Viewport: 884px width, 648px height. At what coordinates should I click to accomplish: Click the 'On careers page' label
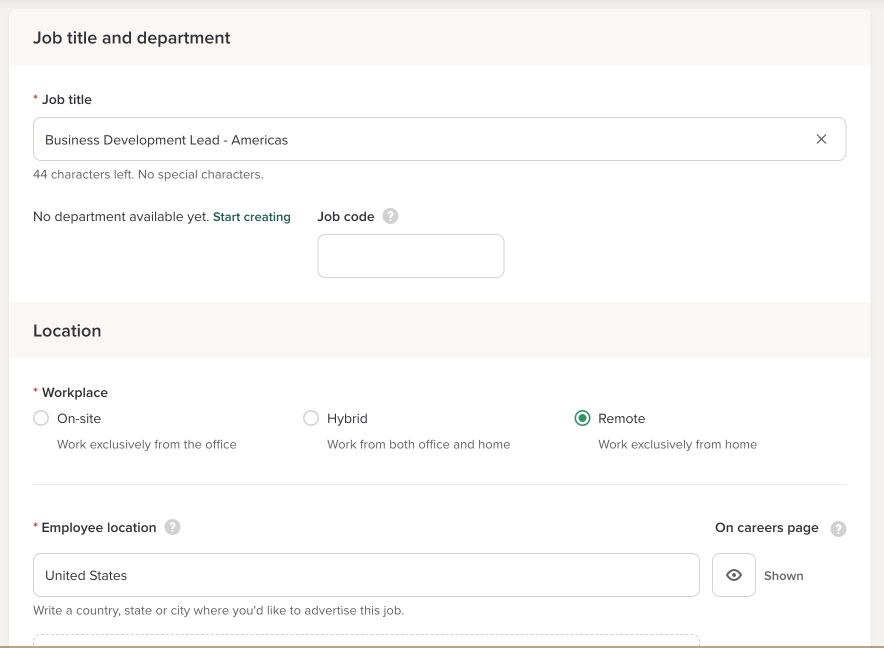click(x=766, y=528)
